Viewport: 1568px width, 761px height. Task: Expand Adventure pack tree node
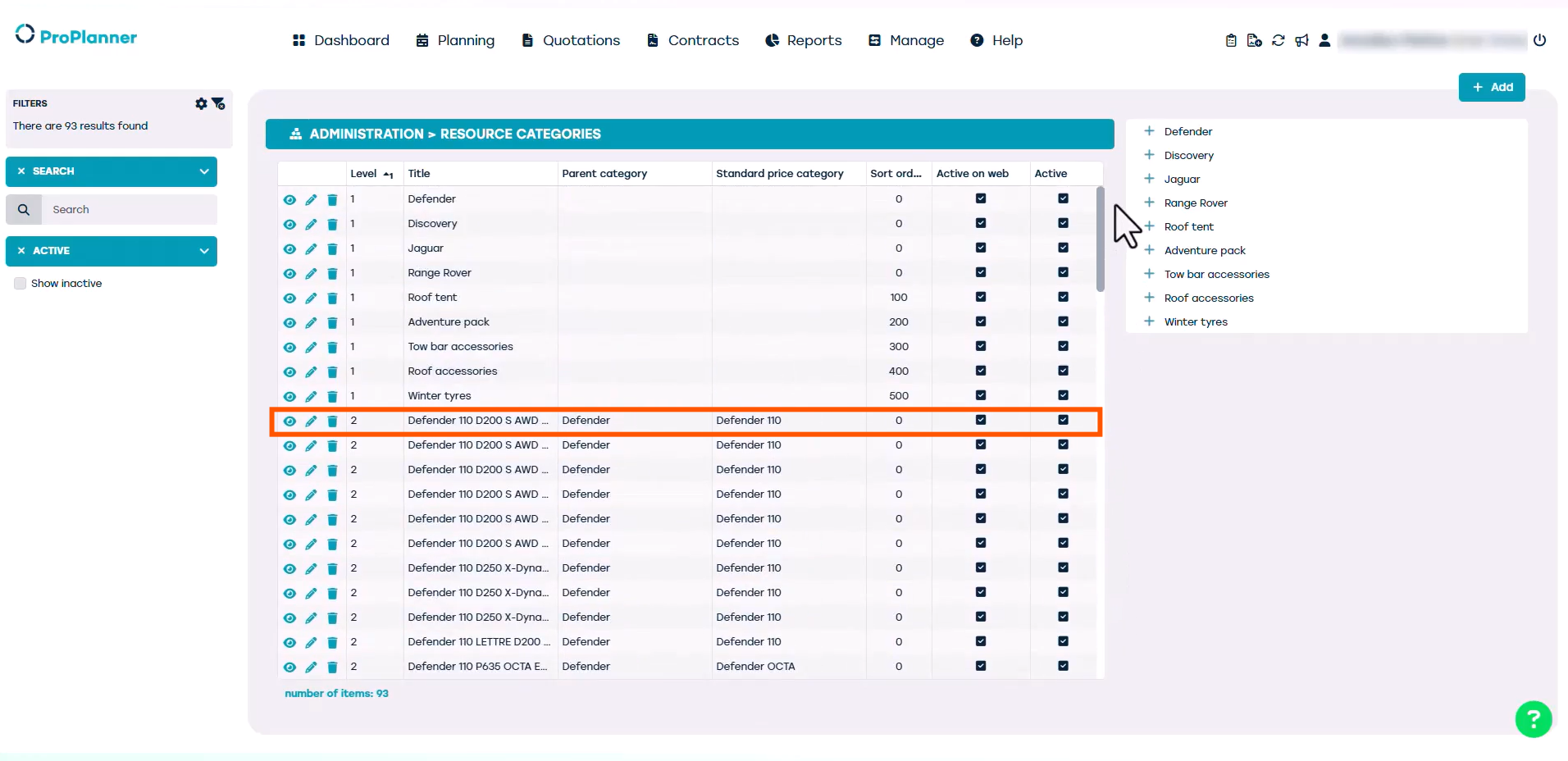click(x=1149, y=250)
